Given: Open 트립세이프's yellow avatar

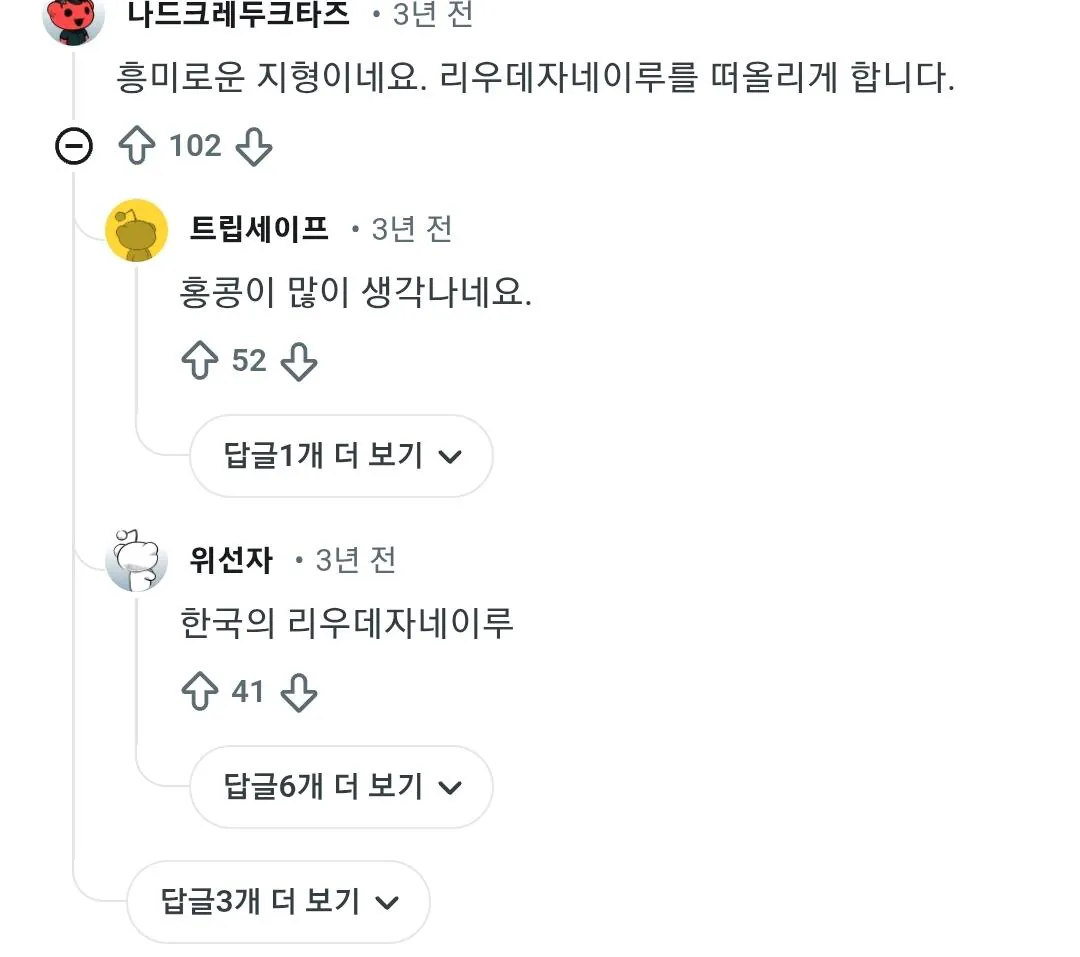Looking at the screenshot, I should pyautogui.click(x=136, y=230).
